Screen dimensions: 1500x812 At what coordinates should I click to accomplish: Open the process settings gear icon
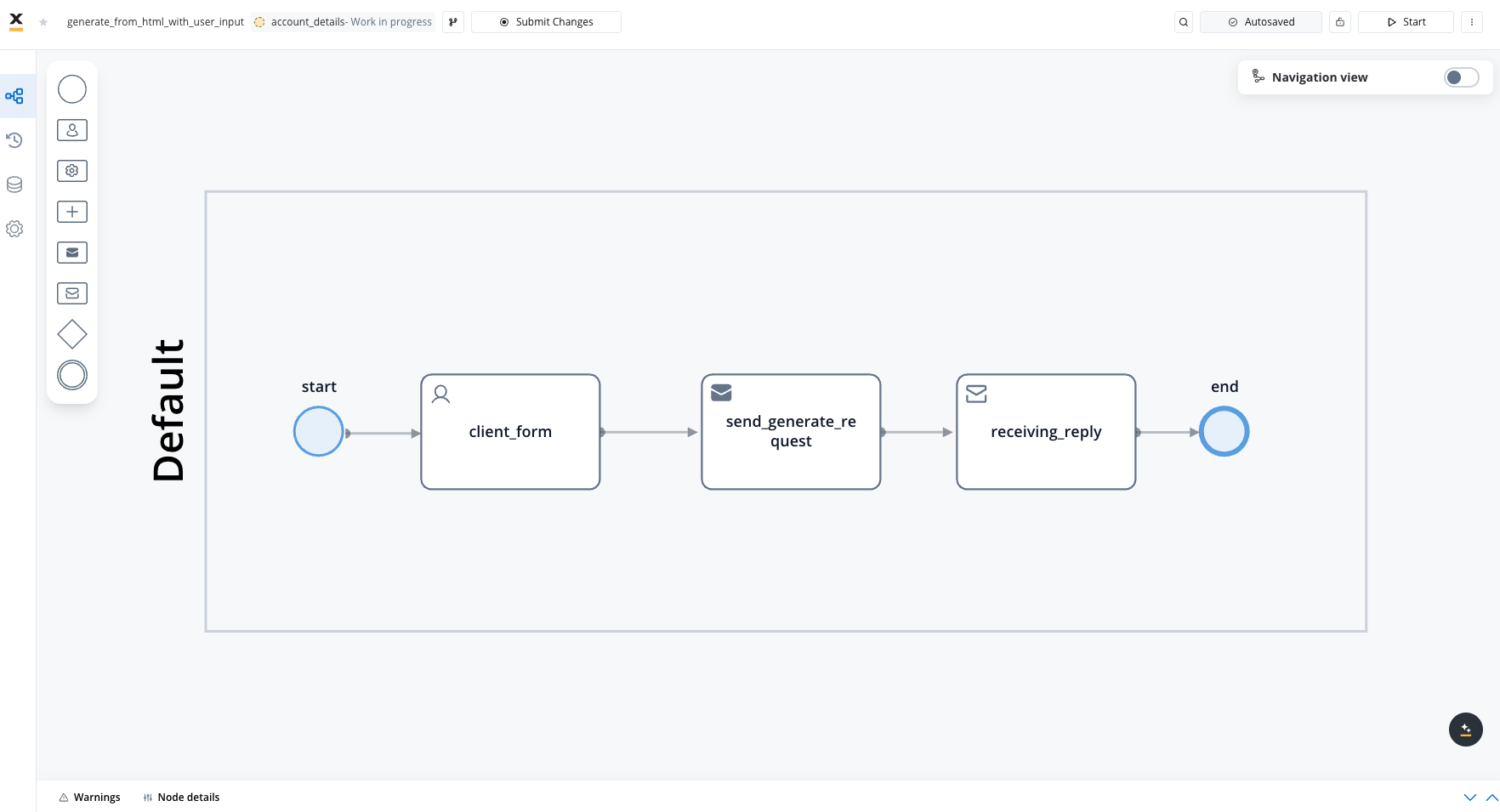[14, 229]
